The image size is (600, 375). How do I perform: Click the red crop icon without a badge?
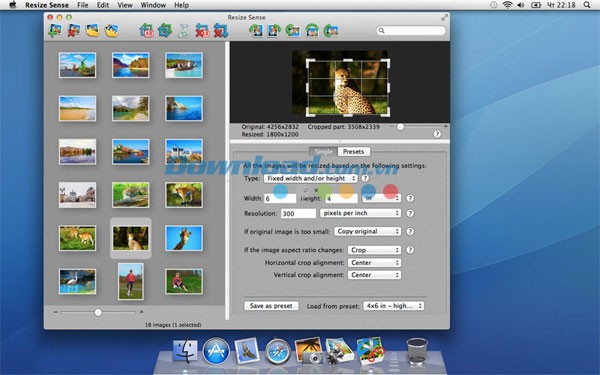[220, 30]
